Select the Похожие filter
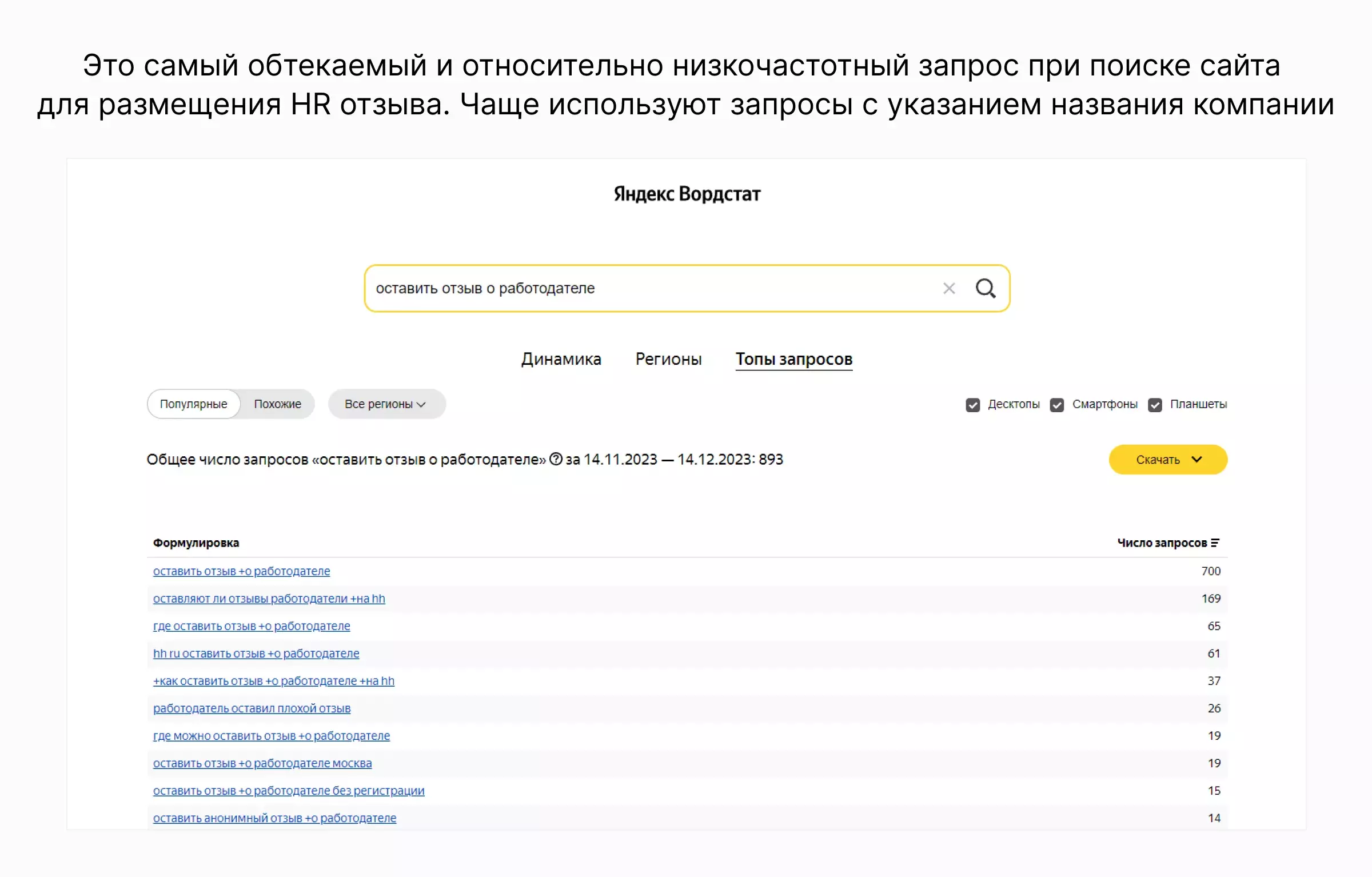The height and width of the screenshot is (877, 1372). click(277, 404)
